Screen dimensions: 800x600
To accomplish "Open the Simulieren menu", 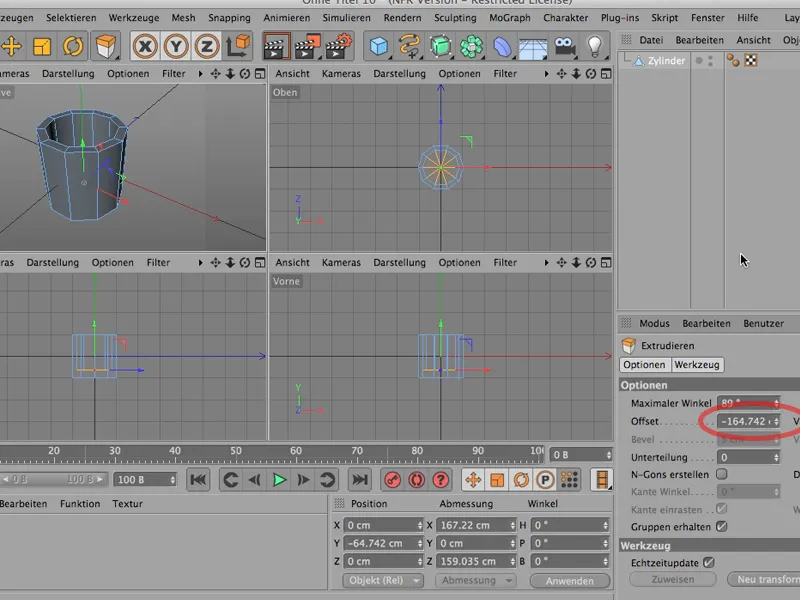I will (346, 18).
